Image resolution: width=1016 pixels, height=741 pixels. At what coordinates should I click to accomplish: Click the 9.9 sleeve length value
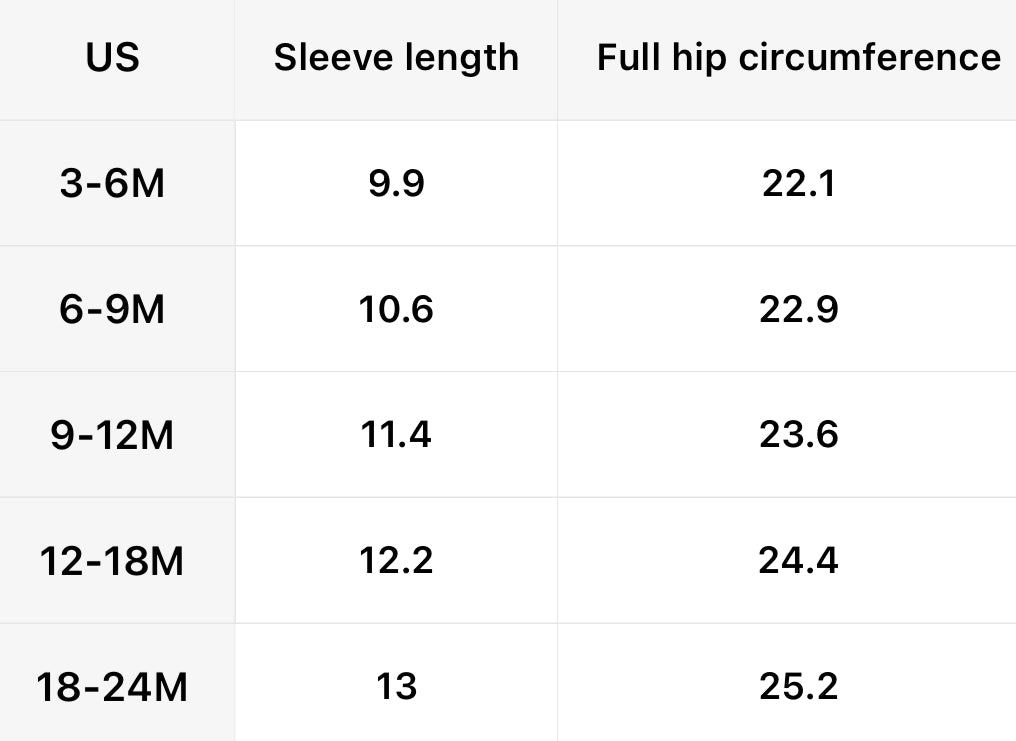pyautogui.click(x=396, y=185)
